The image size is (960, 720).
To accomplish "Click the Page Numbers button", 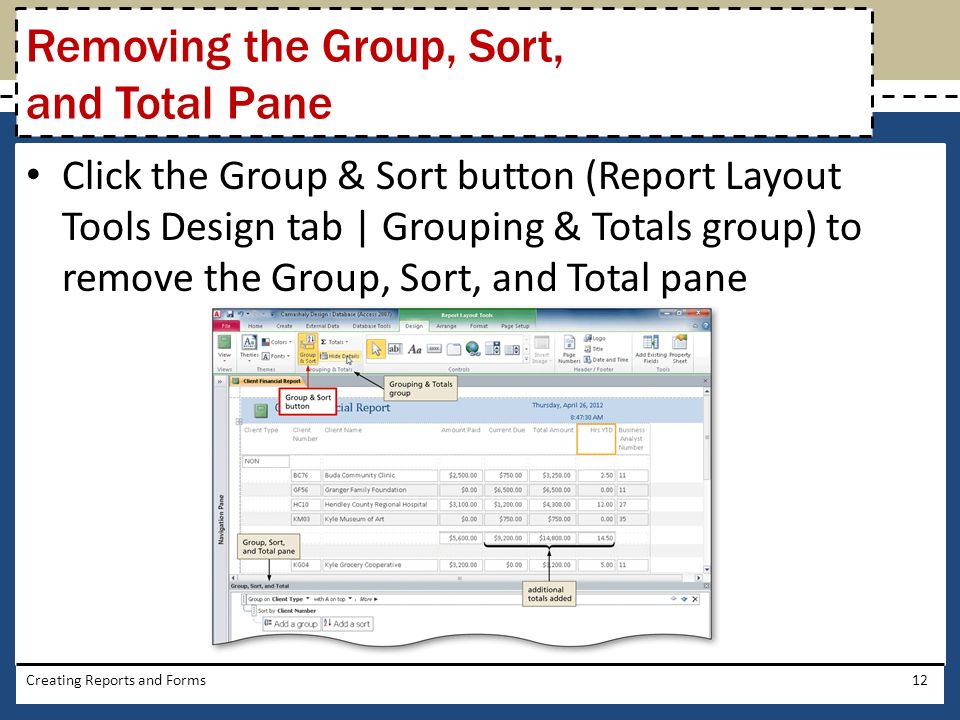I will pyautogui.click(x=569, y=350).
